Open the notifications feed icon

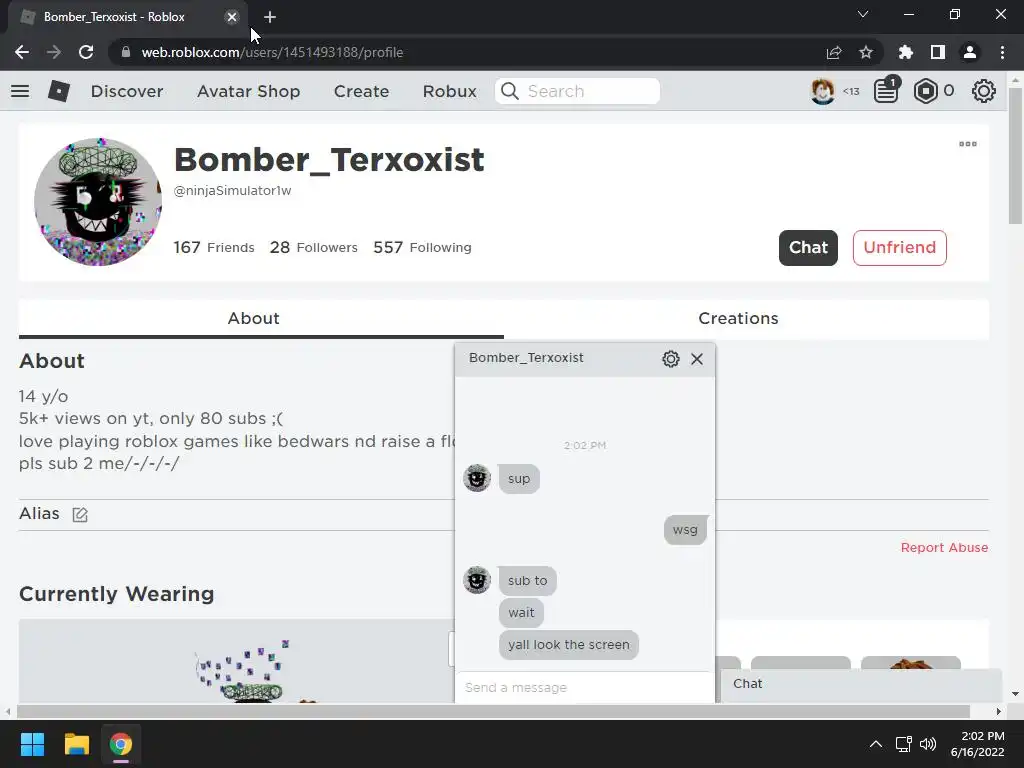click(x=886, y=91)
